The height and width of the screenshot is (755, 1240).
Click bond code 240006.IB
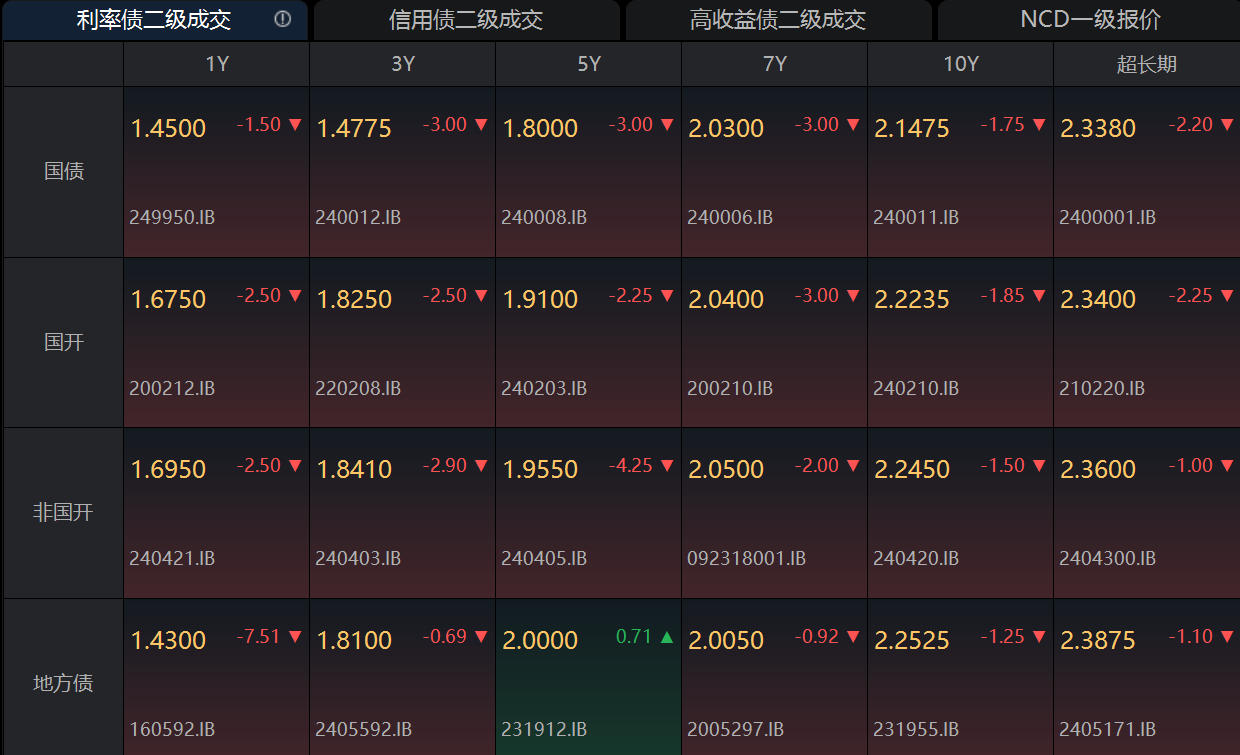click(x=730, y=217)
